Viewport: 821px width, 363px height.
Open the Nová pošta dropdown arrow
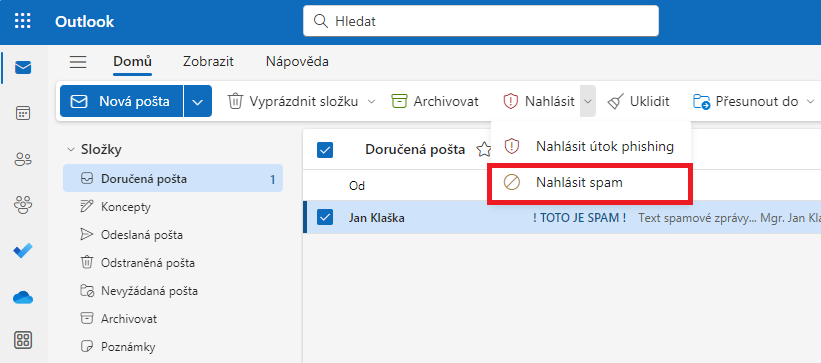(198, 101)
